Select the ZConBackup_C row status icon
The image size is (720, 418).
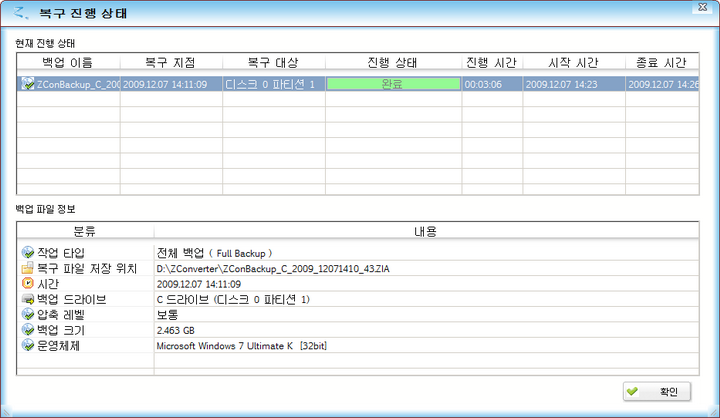(x=28, y=84)
